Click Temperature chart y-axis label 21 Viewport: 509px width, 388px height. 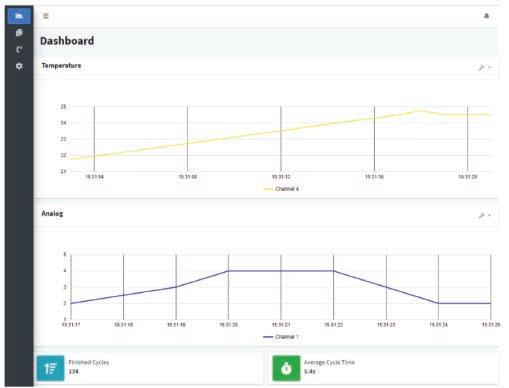pyautogui.click(x=63, y=171)
